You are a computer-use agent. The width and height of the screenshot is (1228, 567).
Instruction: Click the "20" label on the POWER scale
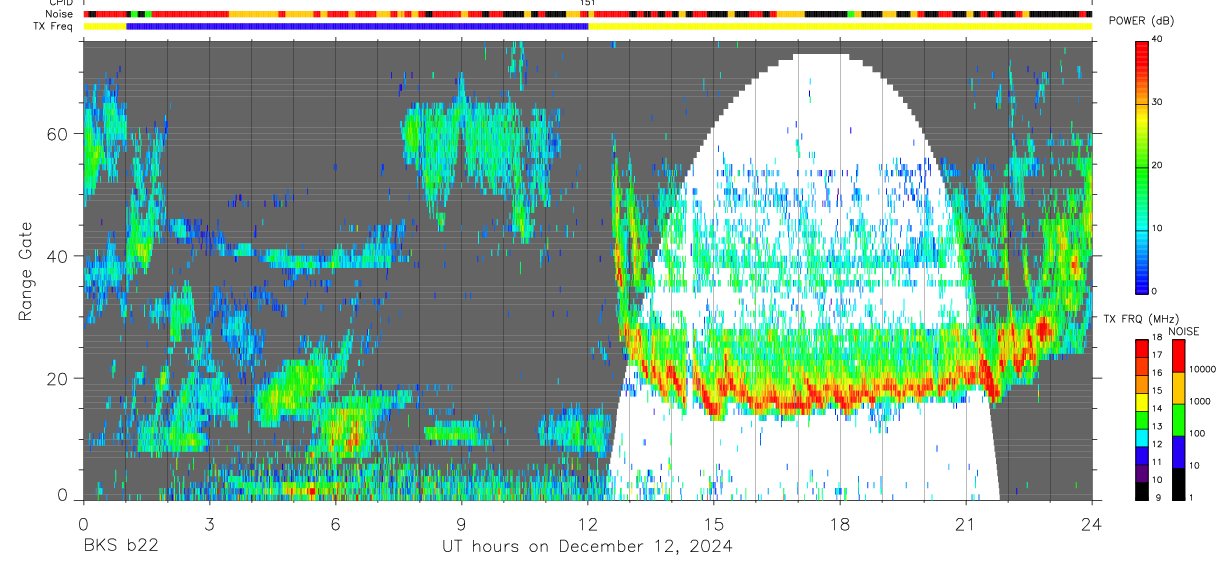pyautogui.click(x=1159, y=165)
